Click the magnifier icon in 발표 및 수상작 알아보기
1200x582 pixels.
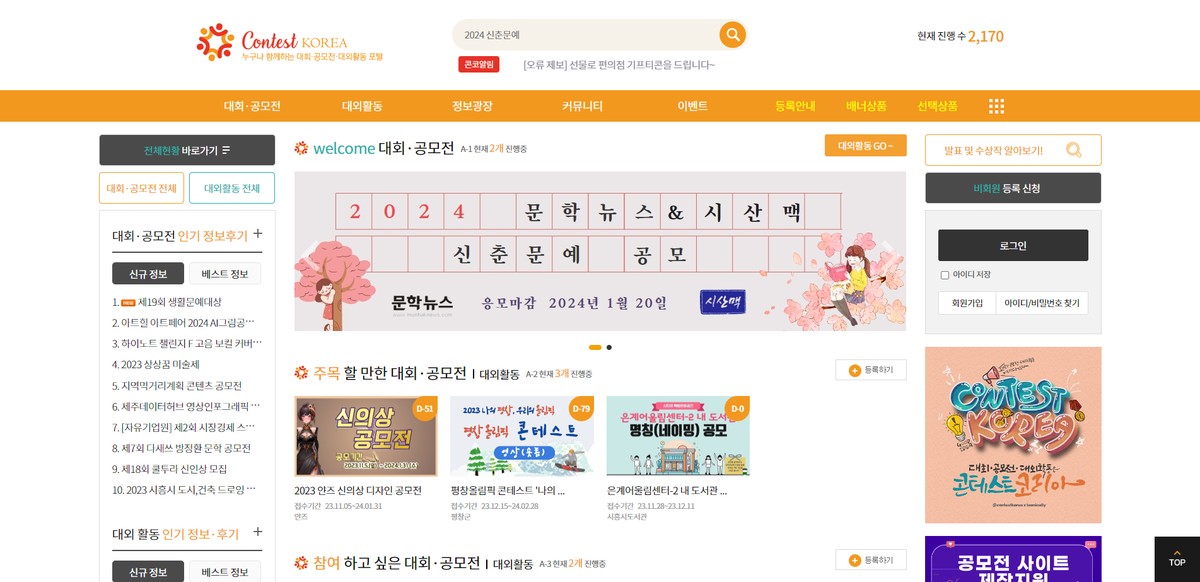[x=1074, y=150]
